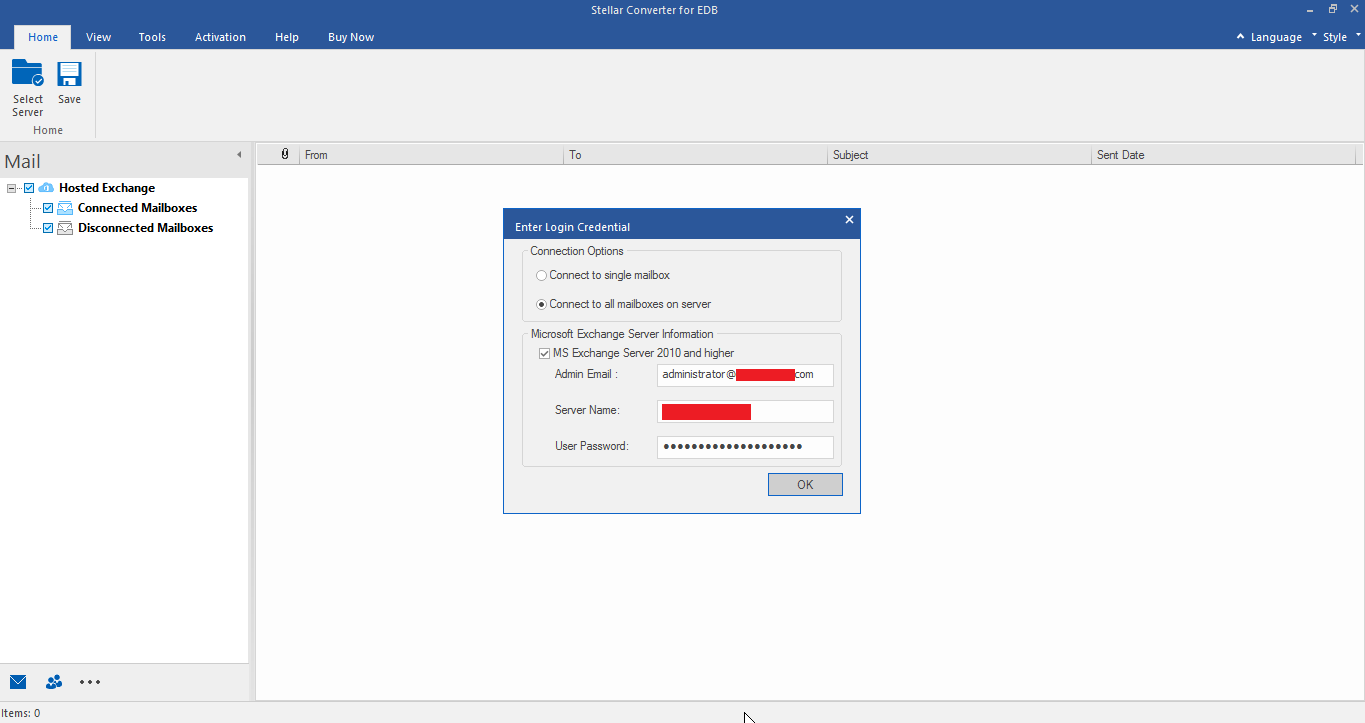1365x723 pixels.
Task: Click the Disconnected Mailboxes envelope icon
Action: 65,228
